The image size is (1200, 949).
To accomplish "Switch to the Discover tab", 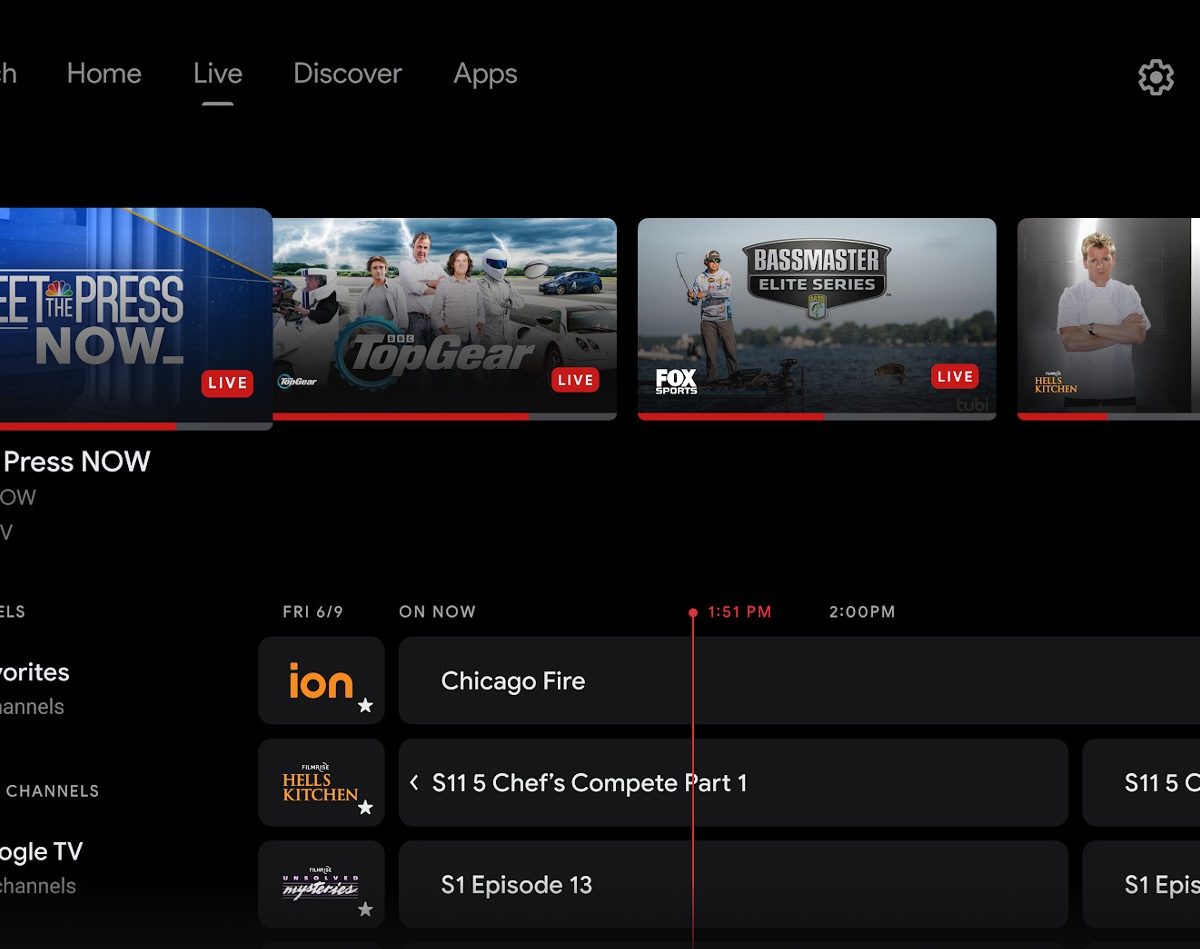I will click(x=347, y=74).
